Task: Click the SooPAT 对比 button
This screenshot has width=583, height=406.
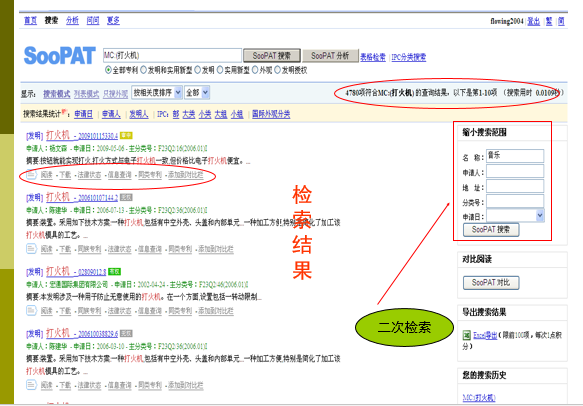Action: click(491, 283)
